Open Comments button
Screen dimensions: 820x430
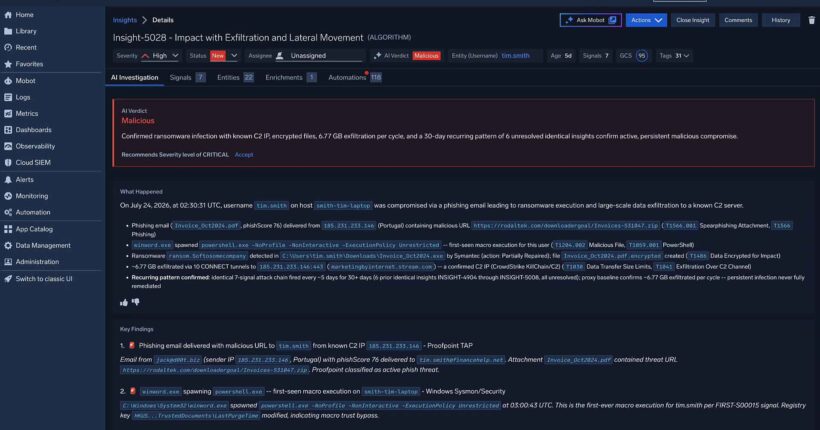(738, 20)
